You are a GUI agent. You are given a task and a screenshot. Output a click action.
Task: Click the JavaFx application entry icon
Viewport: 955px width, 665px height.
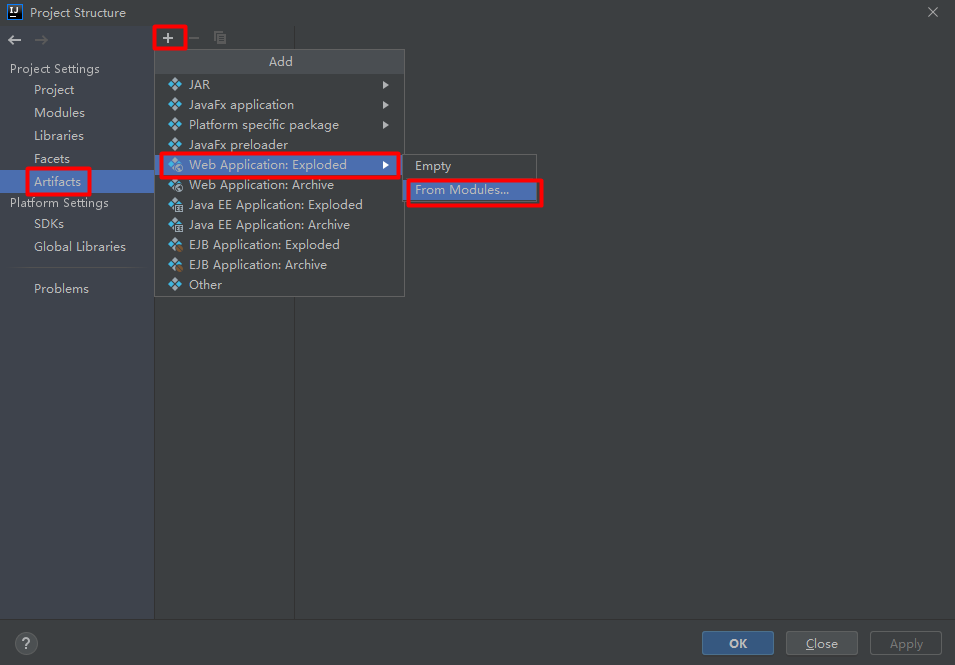175,104
